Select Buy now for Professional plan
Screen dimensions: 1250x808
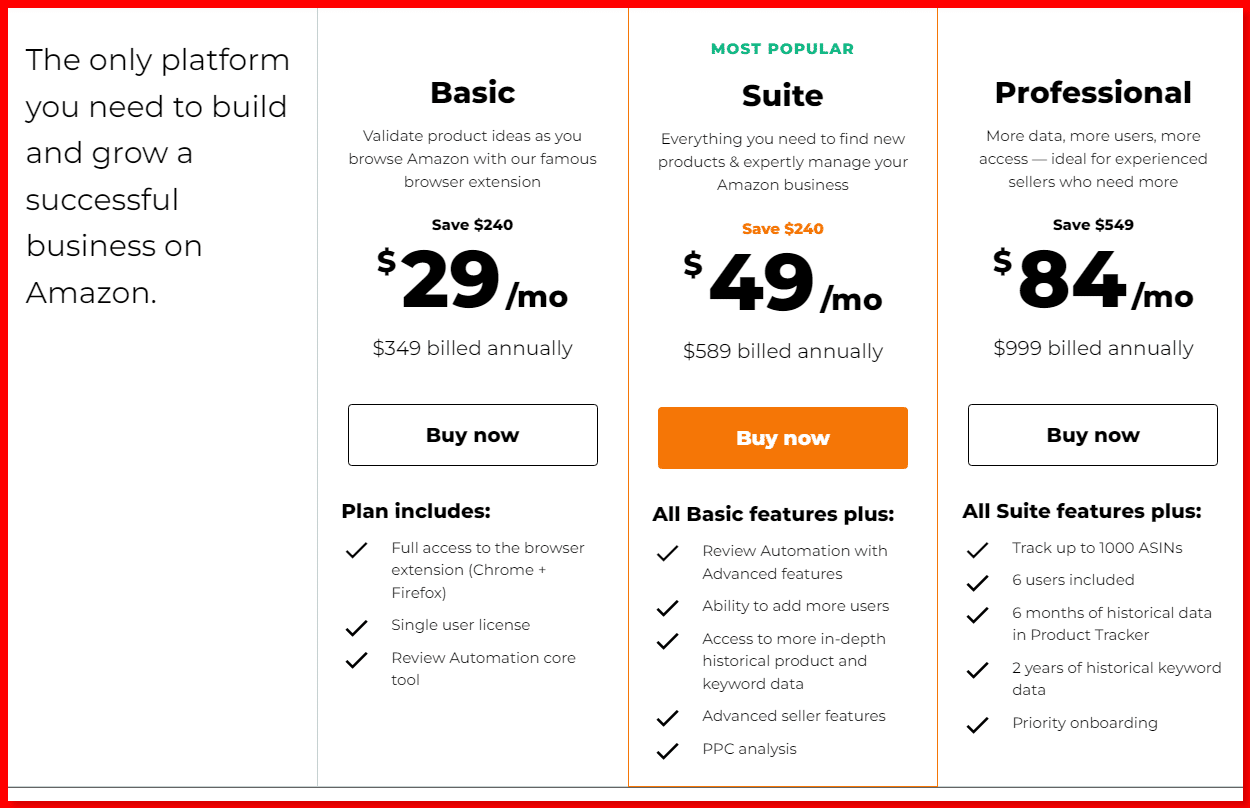(x=1092, y=435)
